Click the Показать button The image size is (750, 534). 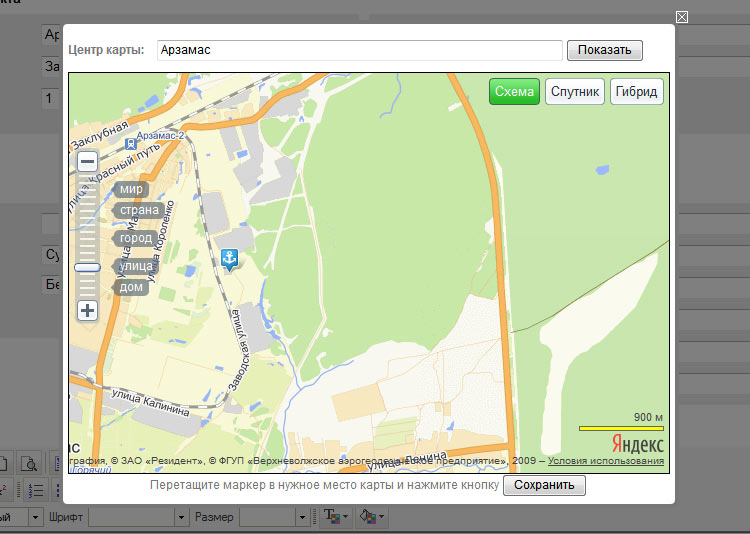click(x=605, y=50)
